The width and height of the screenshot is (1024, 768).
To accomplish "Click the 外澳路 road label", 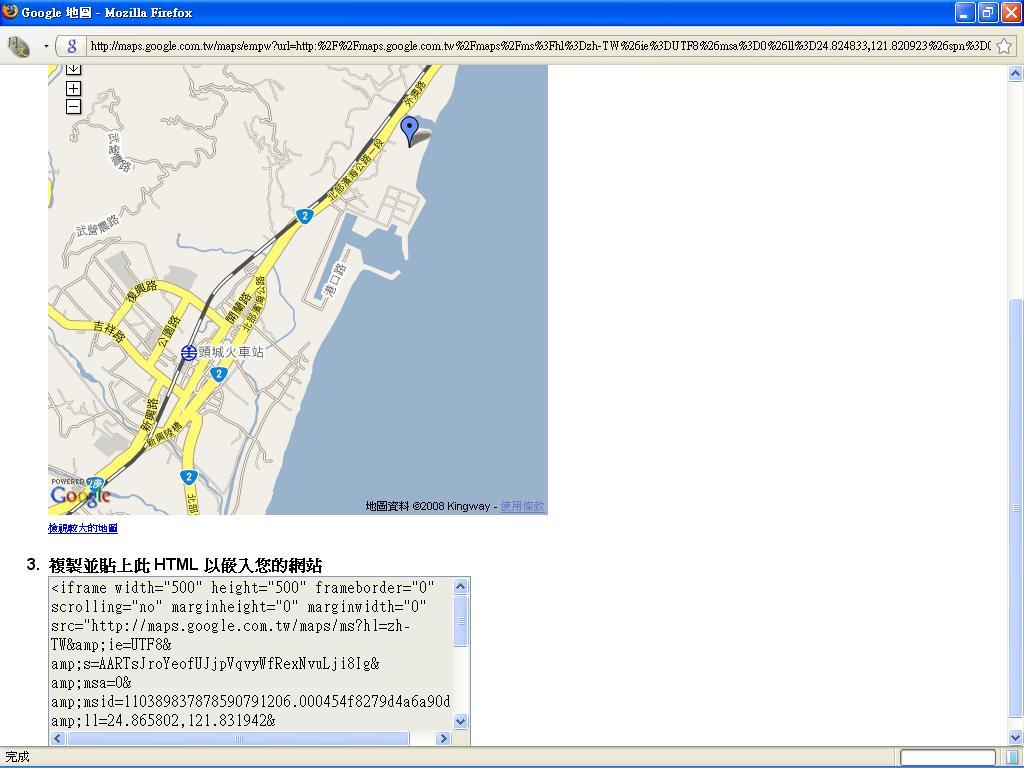I will [413, 93].
